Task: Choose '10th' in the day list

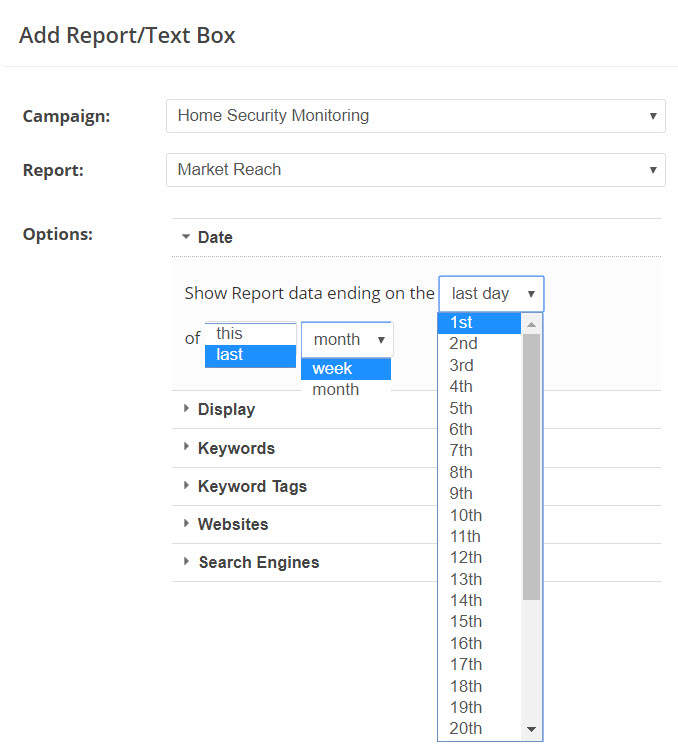Action: [x=480, y=515]
